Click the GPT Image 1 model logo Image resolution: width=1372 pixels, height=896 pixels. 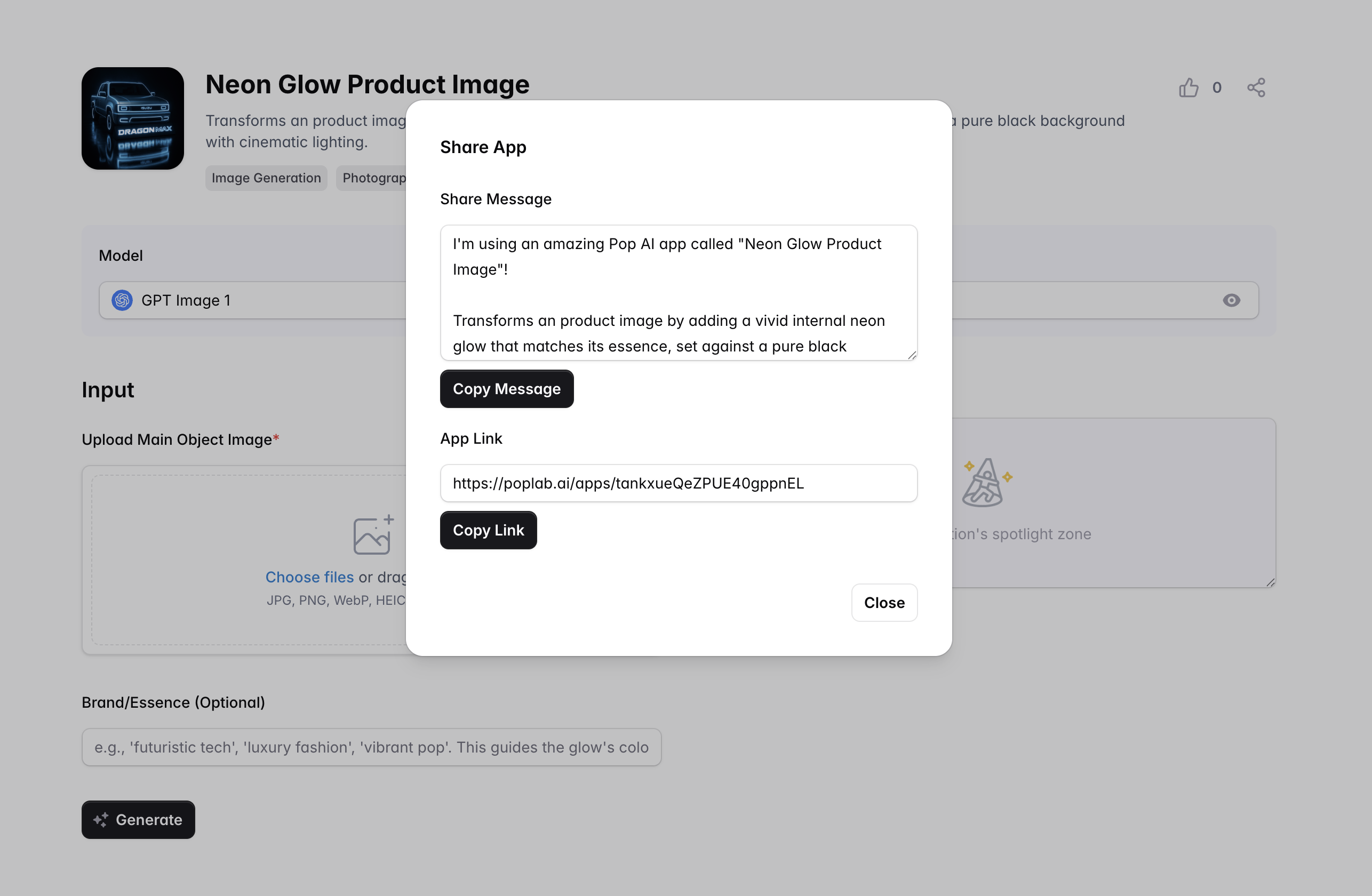(x=122, y=300)
